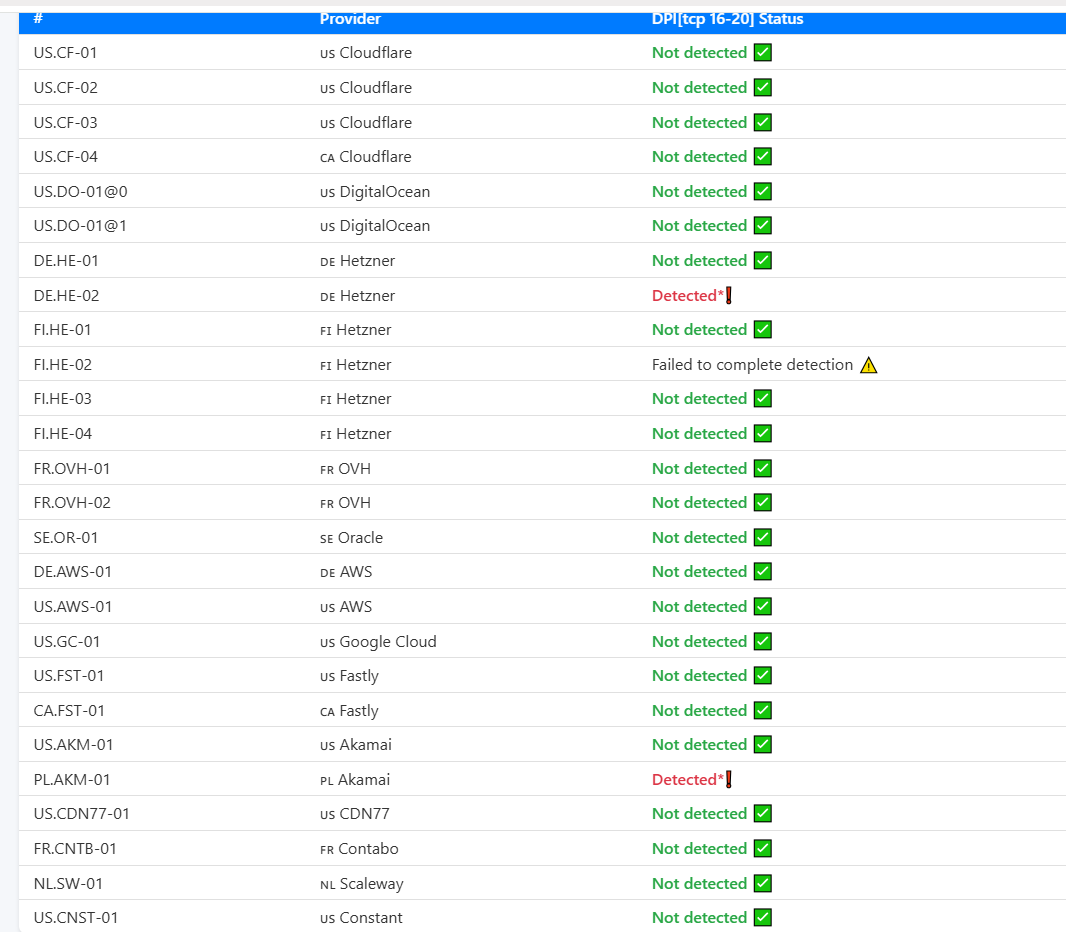Click green checkmark icon in US.FST-01 row

point(763,676)
